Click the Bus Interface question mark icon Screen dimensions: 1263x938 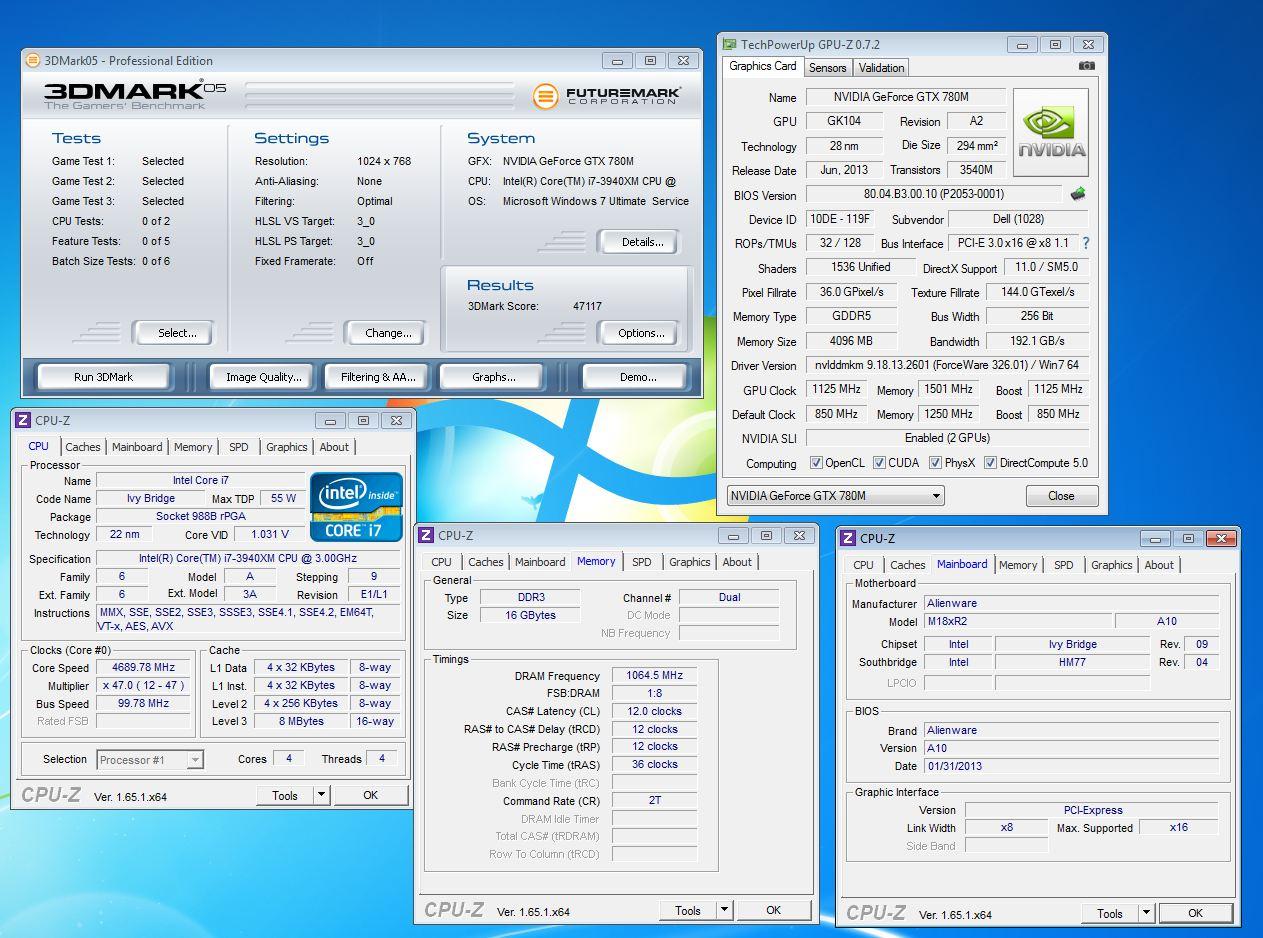coord(1085,243)
